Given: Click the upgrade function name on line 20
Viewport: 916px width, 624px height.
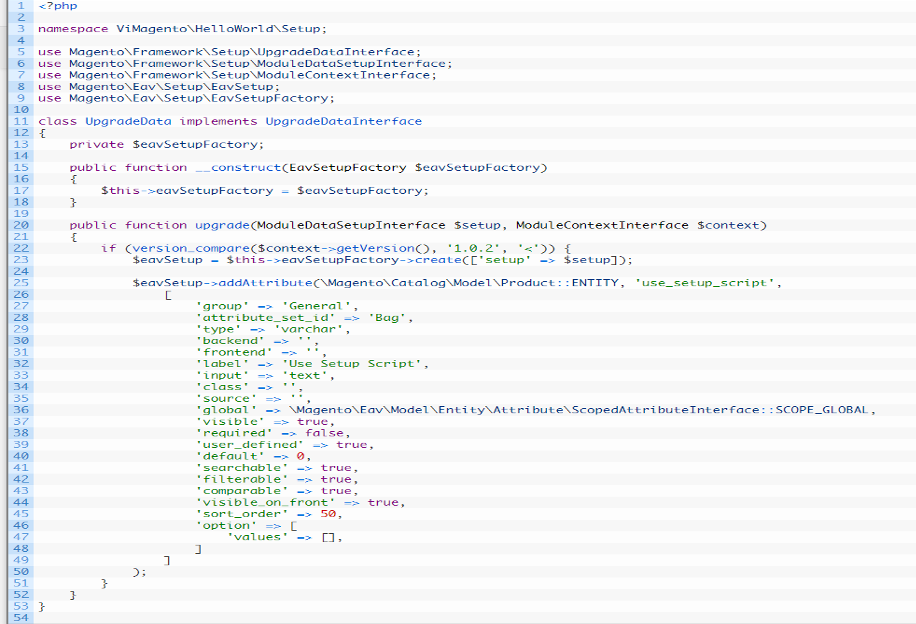Looking at the screenshot, I should click(x=223, y=226).
